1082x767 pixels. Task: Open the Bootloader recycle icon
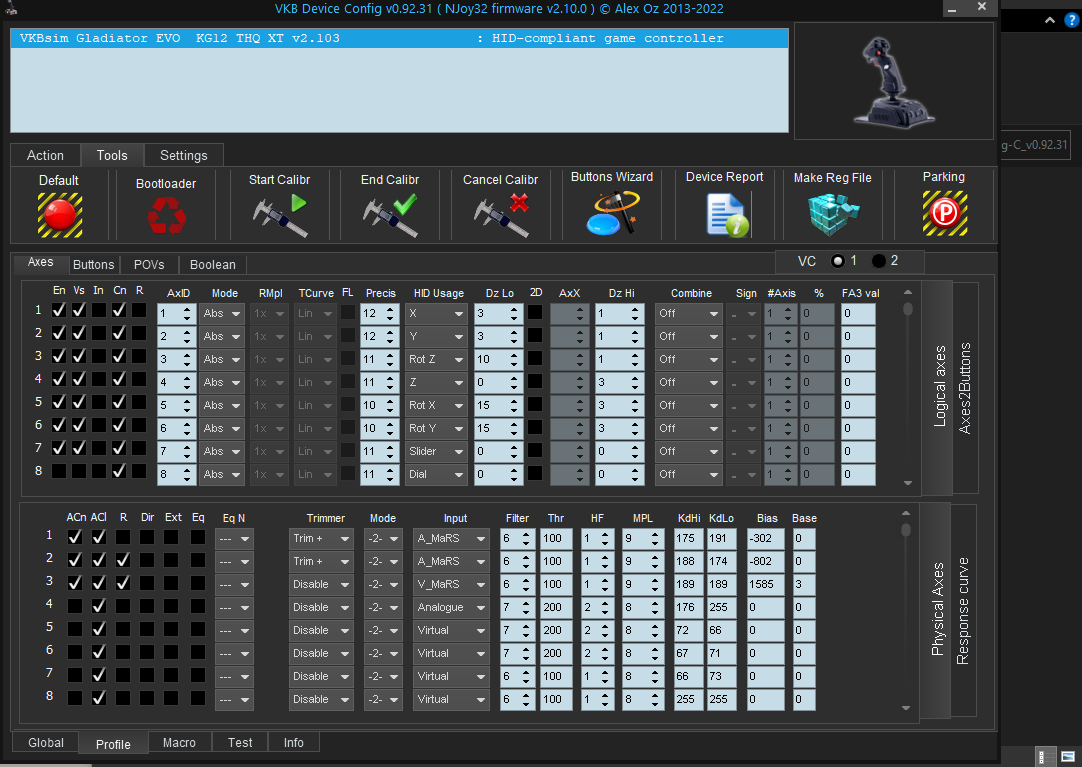click(x=165, y=215)
